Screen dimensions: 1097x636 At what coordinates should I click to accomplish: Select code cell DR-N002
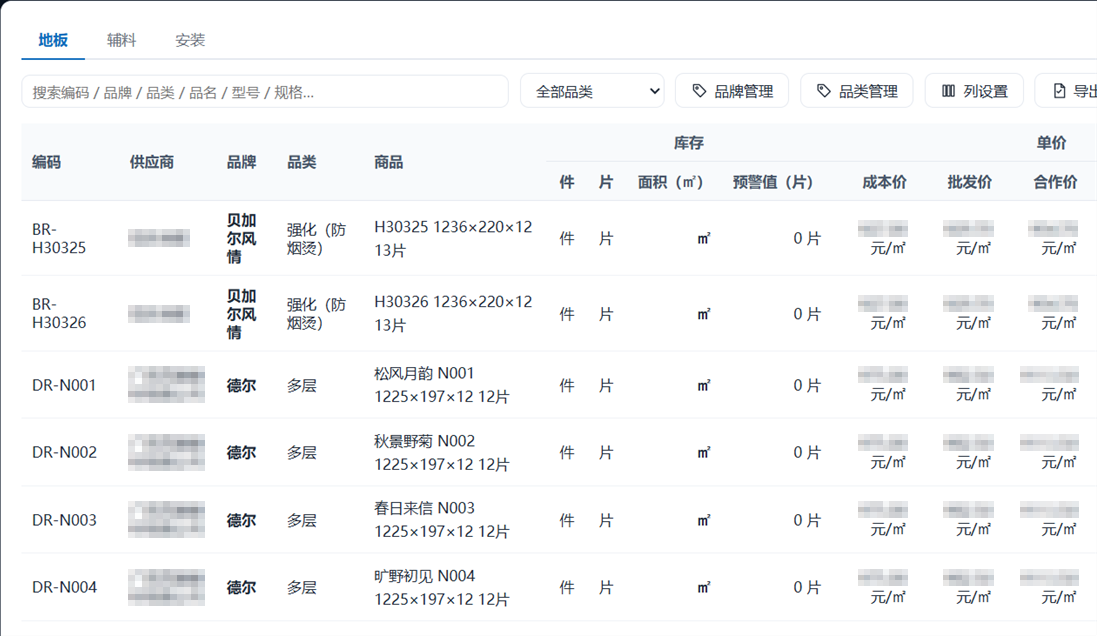point(64,453)
